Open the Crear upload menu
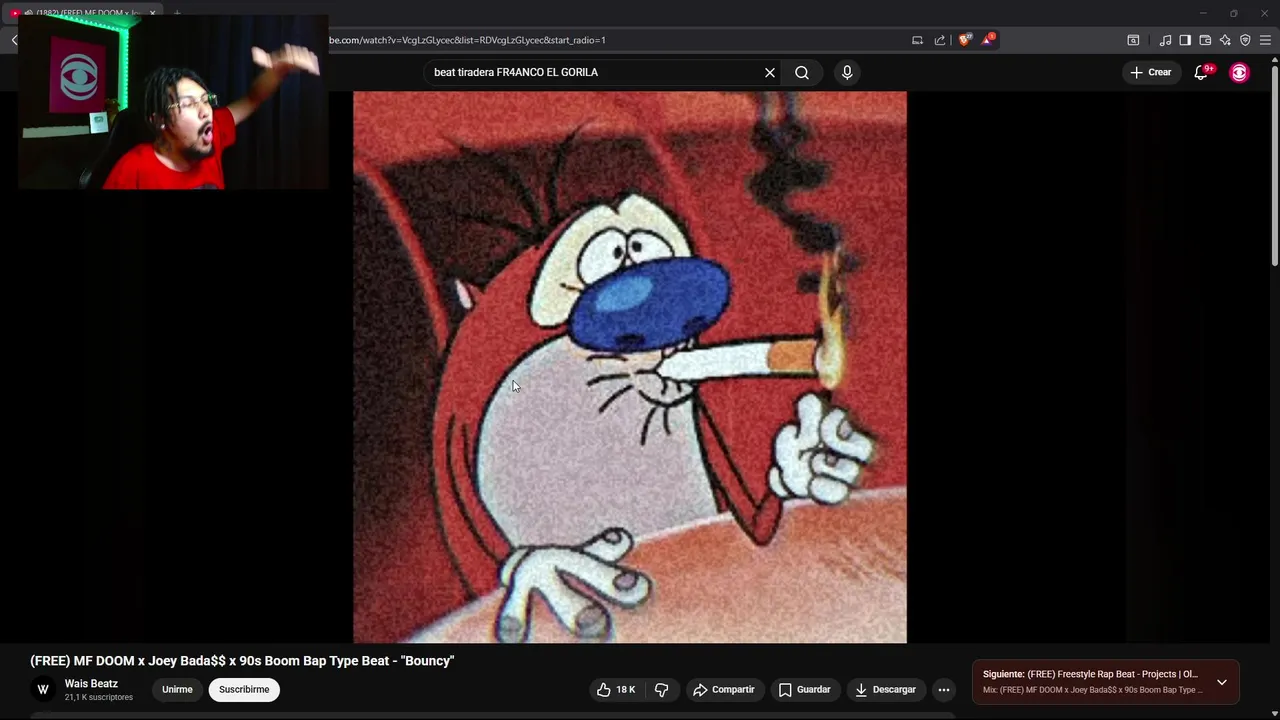1280x720 pixels. point(1151,72)
